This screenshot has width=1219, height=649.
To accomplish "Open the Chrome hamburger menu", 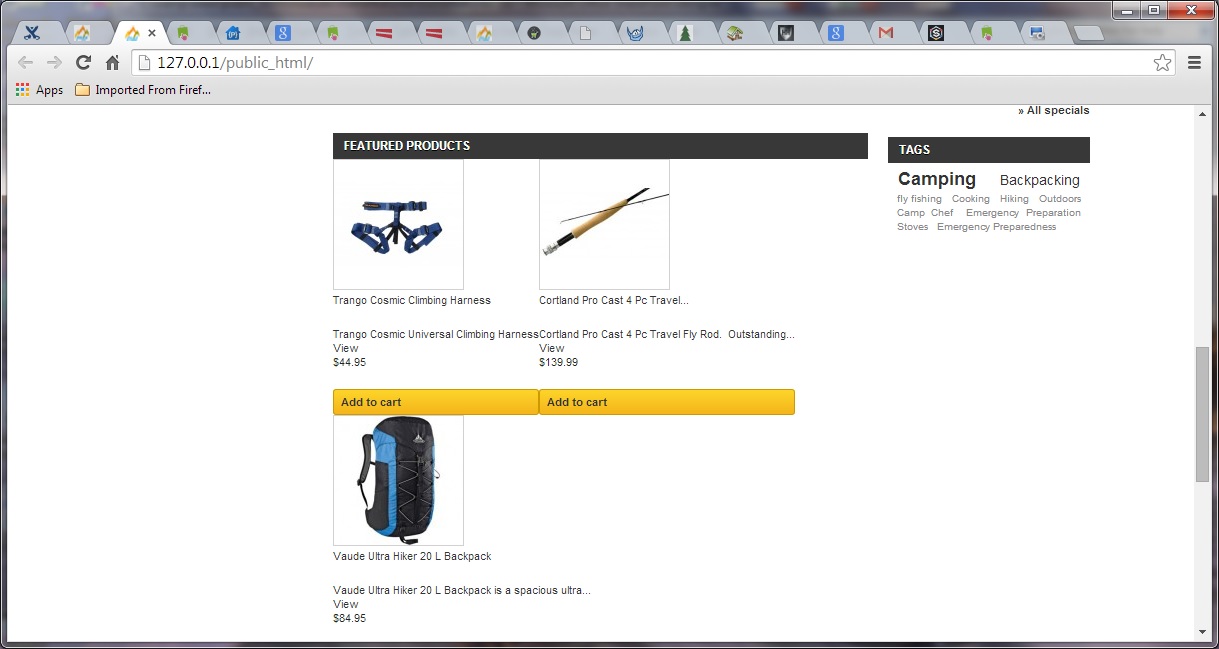I will coord(1194,63).
